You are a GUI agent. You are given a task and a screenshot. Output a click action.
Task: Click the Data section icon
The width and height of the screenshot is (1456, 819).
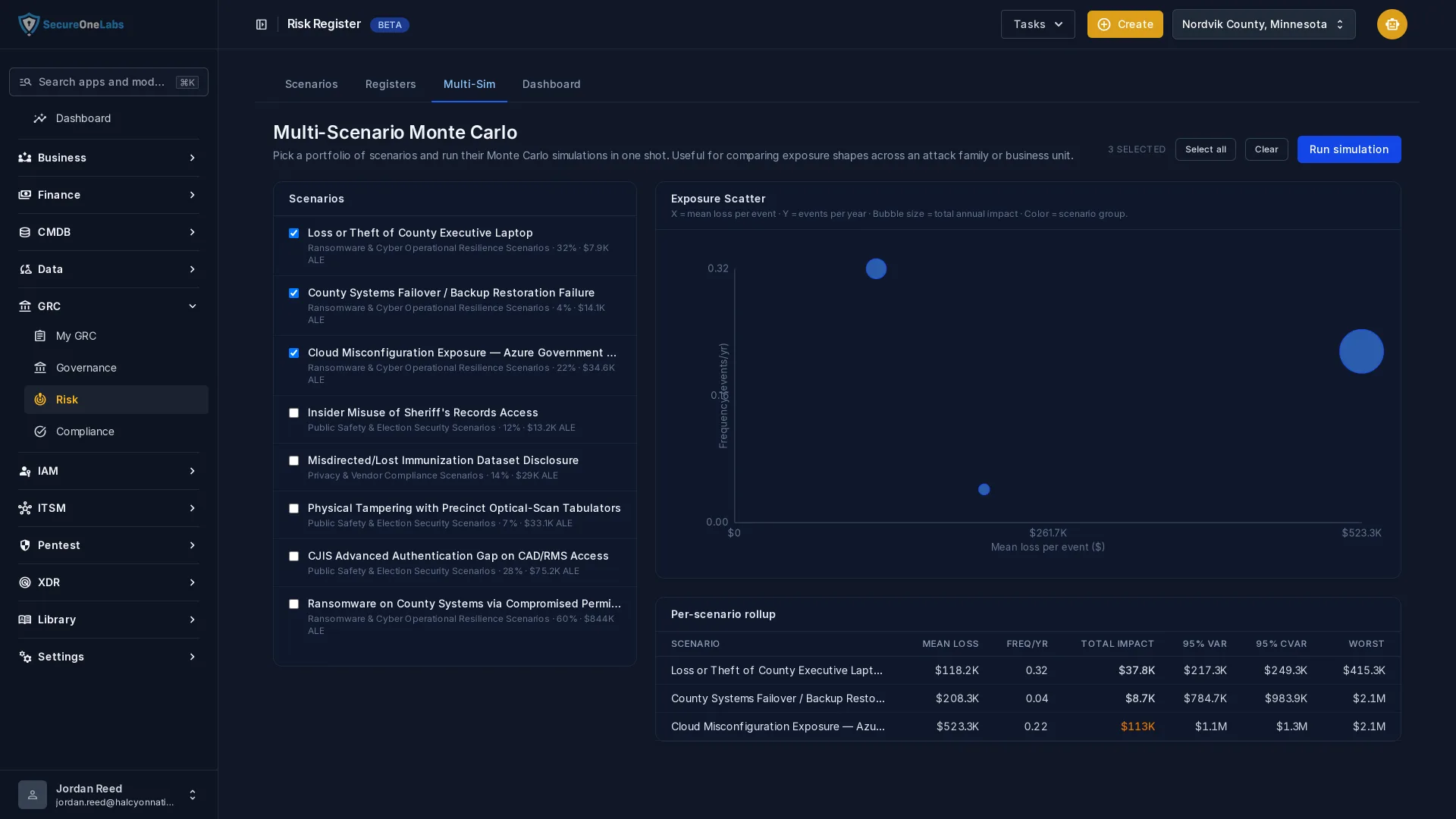pos(25,269)
